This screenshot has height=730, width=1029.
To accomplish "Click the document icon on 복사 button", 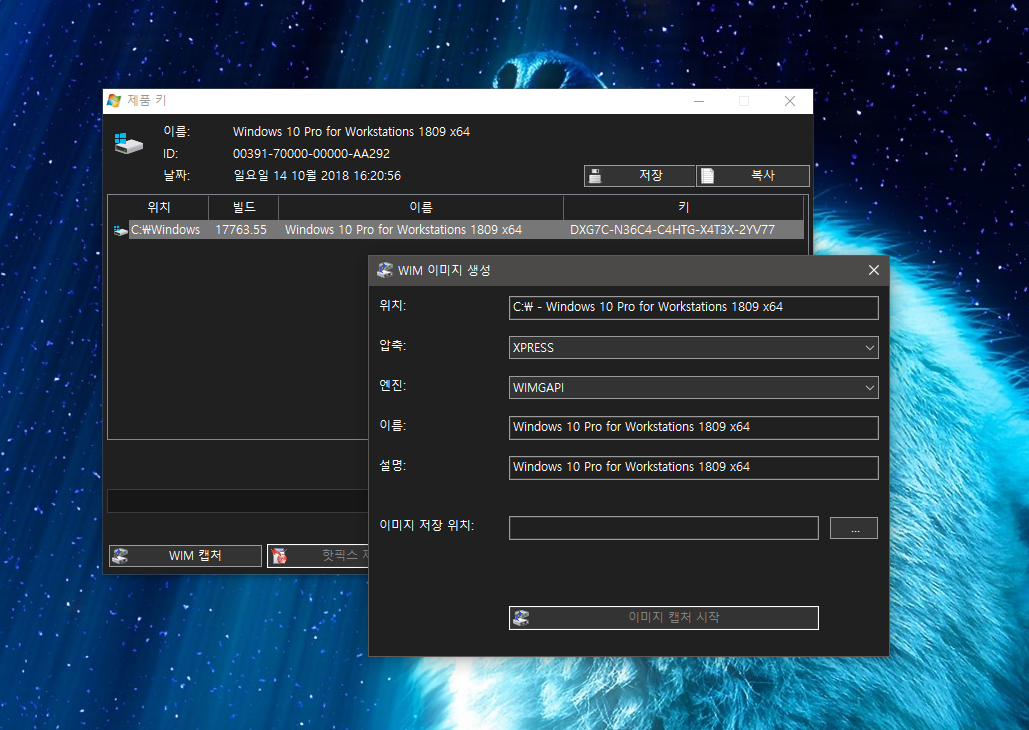I will [x=707, y=176].
